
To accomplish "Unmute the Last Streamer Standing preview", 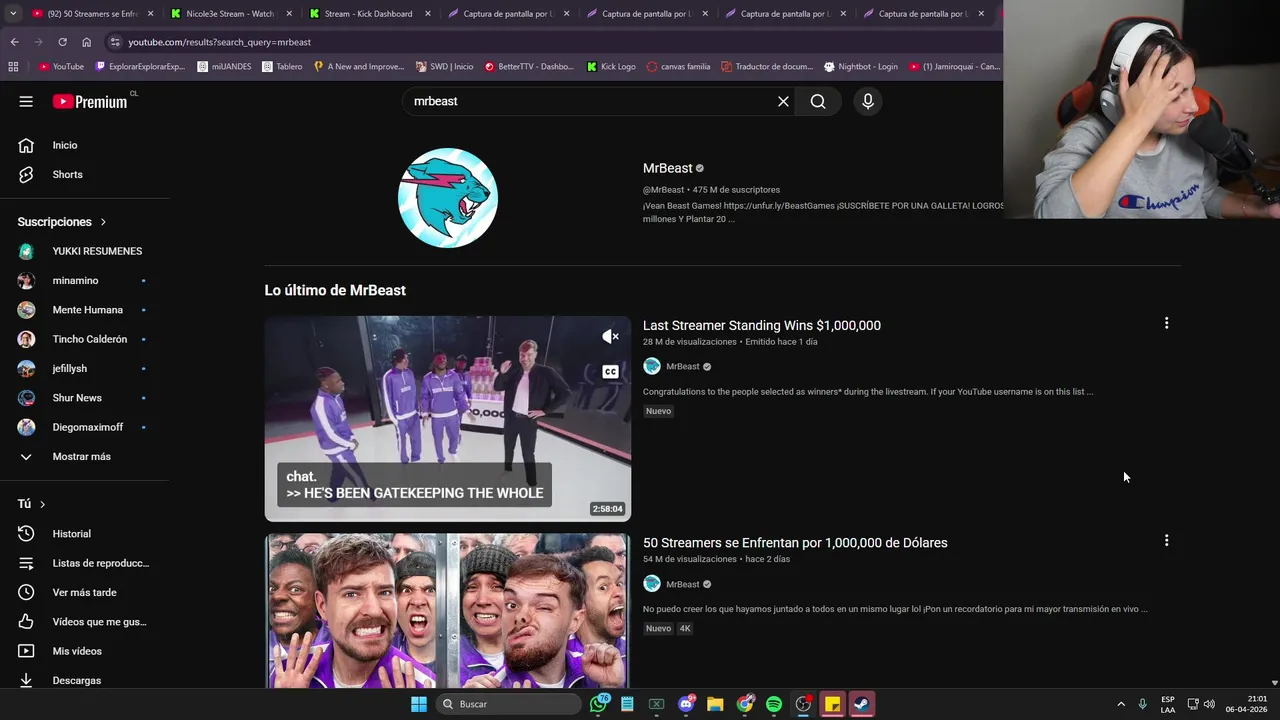I will point(610,337).
